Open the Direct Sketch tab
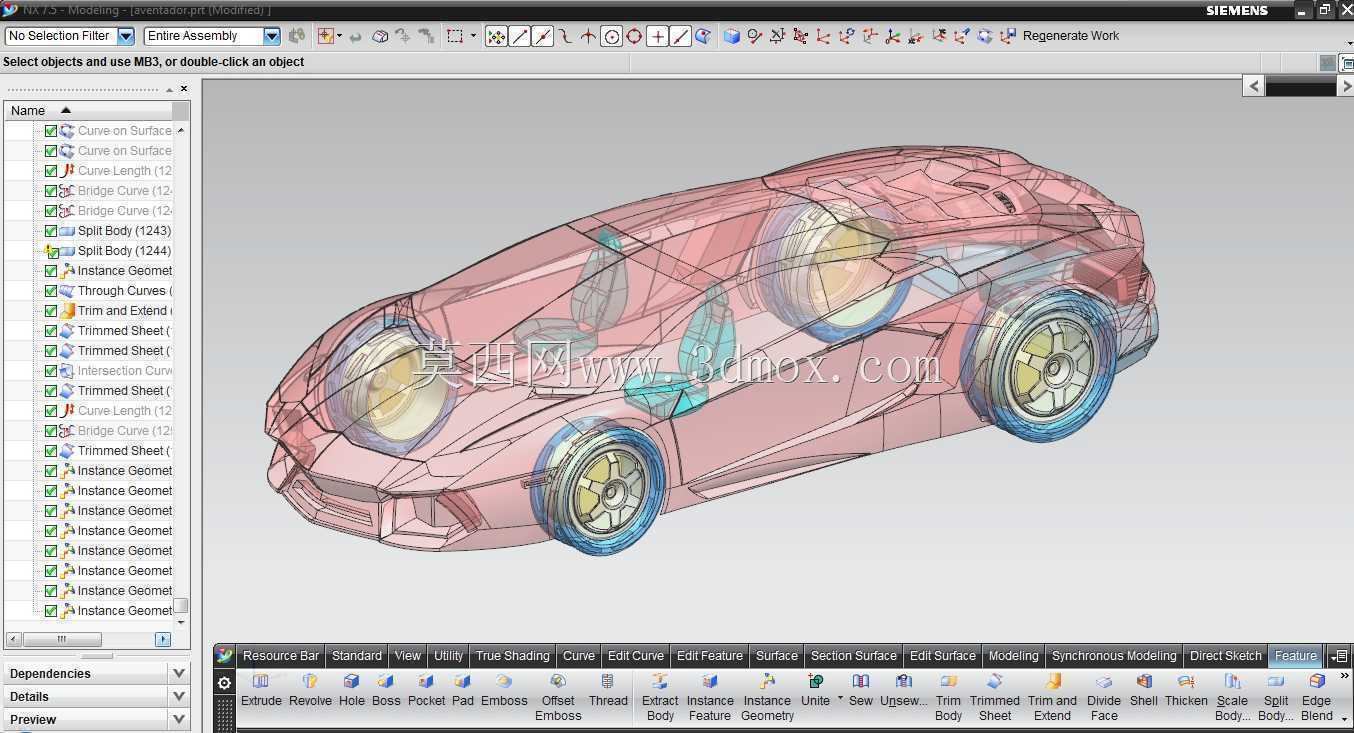Viewport: 1354px width, 733px height. pyautogui.click(x=1226, y=656)
